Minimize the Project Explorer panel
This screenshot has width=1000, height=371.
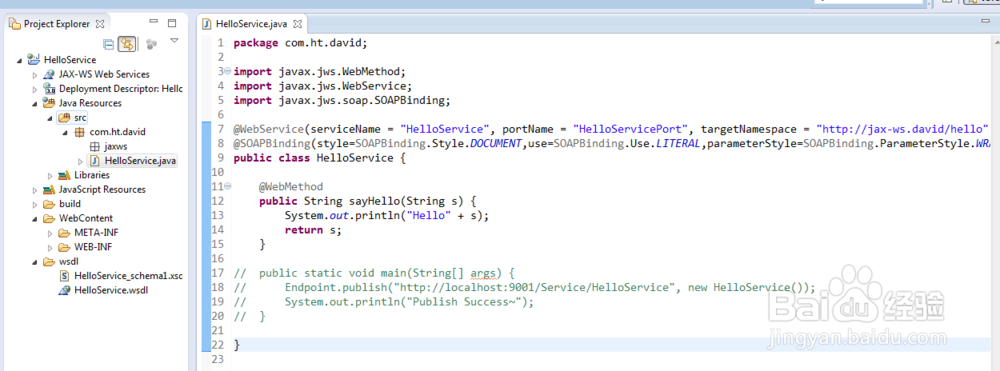tap(154, 22)
